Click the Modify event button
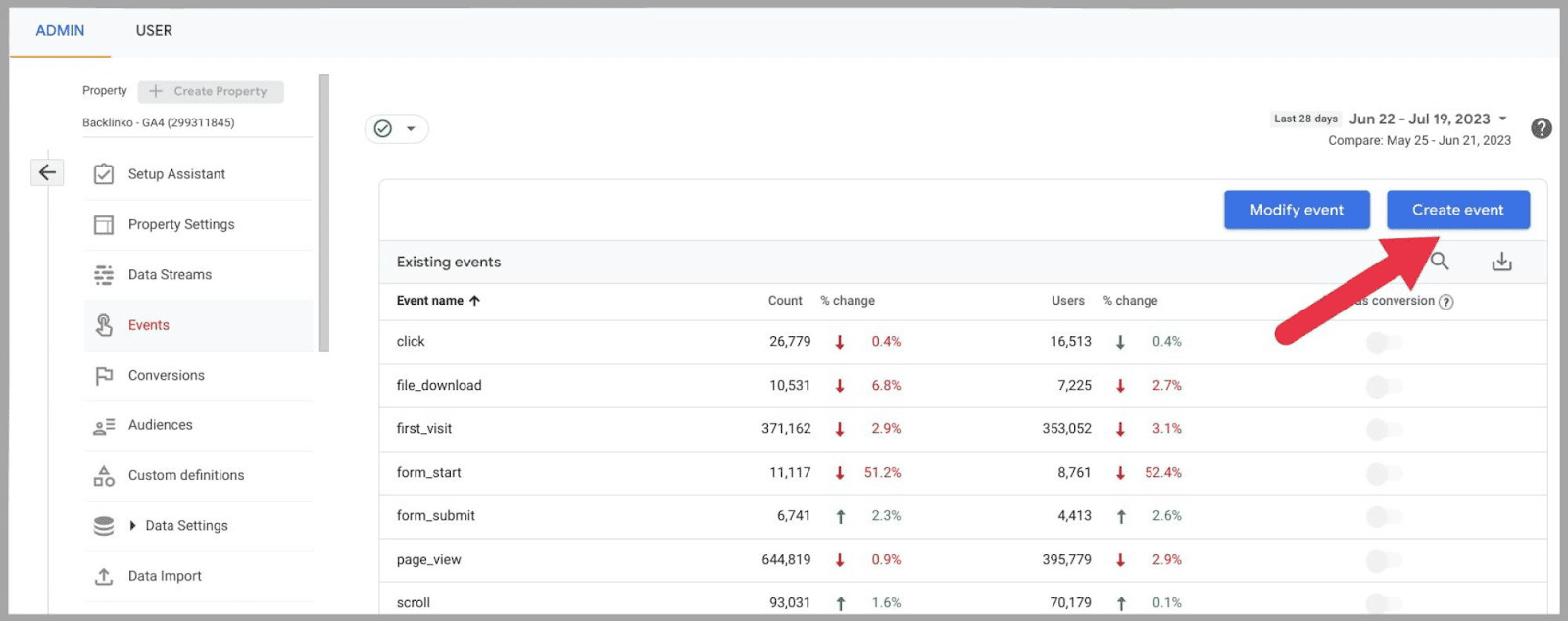The image size is (1568, 621). 1296,210
